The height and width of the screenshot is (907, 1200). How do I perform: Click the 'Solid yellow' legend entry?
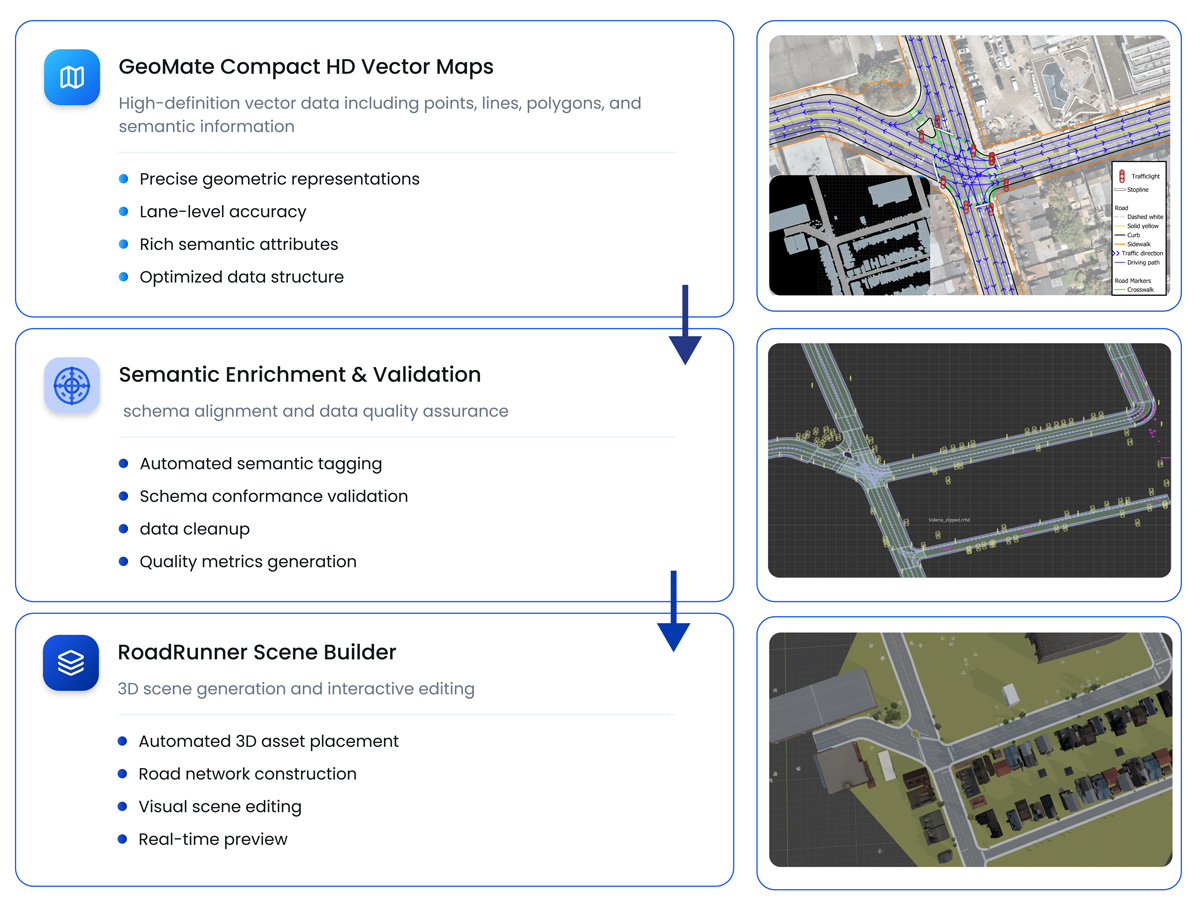tap(1137, 226)
